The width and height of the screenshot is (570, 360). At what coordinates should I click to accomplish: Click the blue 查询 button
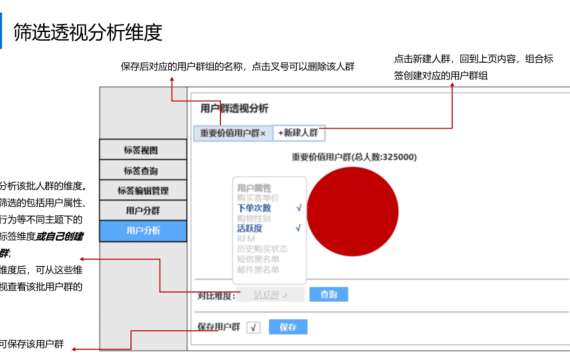pyautogui.click(x=329, y=294)
